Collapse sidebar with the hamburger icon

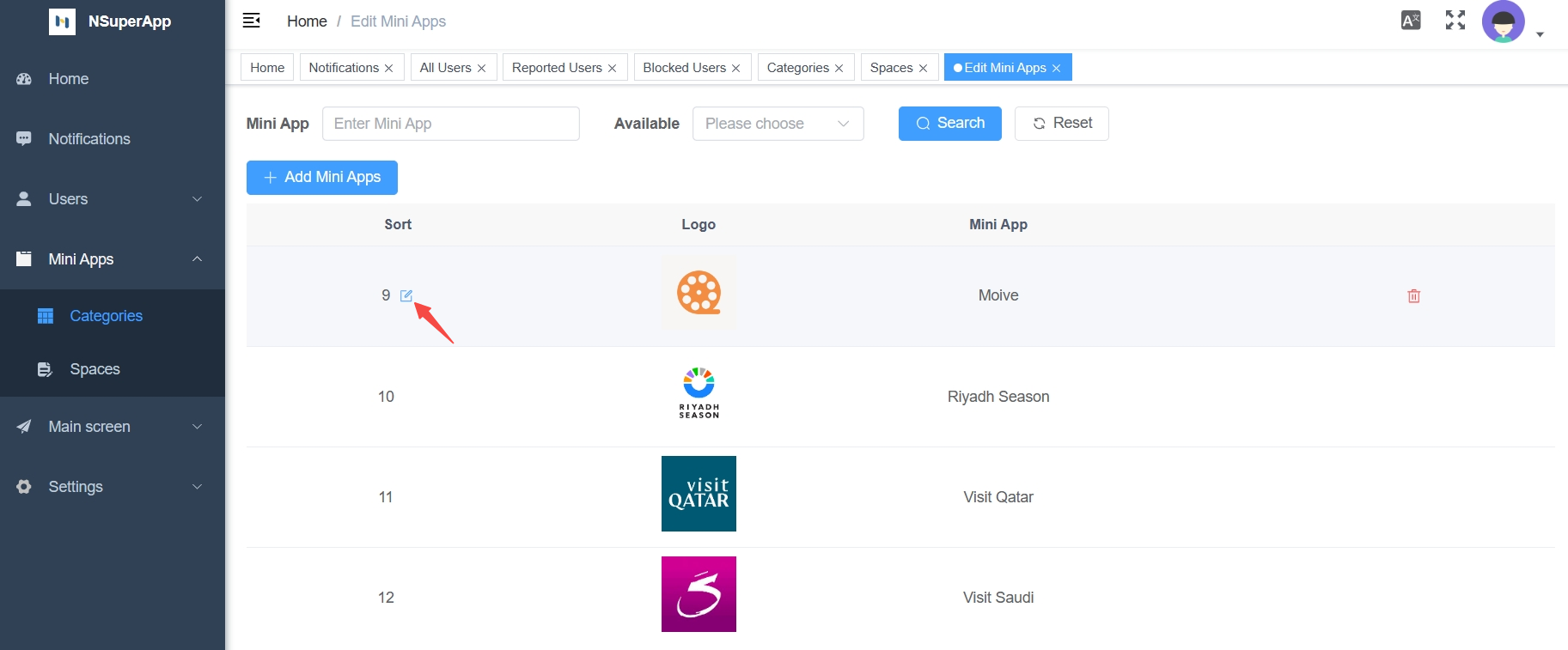coord(252,21)
